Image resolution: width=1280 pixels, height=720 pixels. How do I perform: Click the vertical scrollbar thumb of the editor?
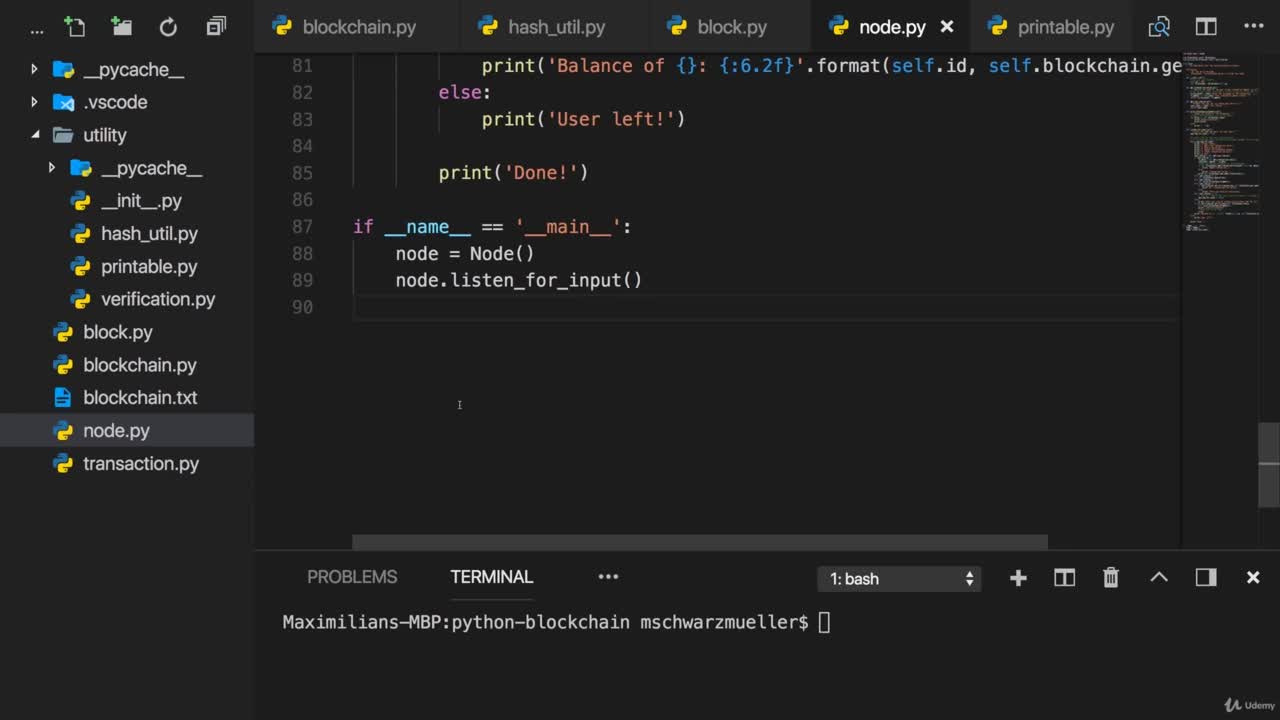point(1268,465)
